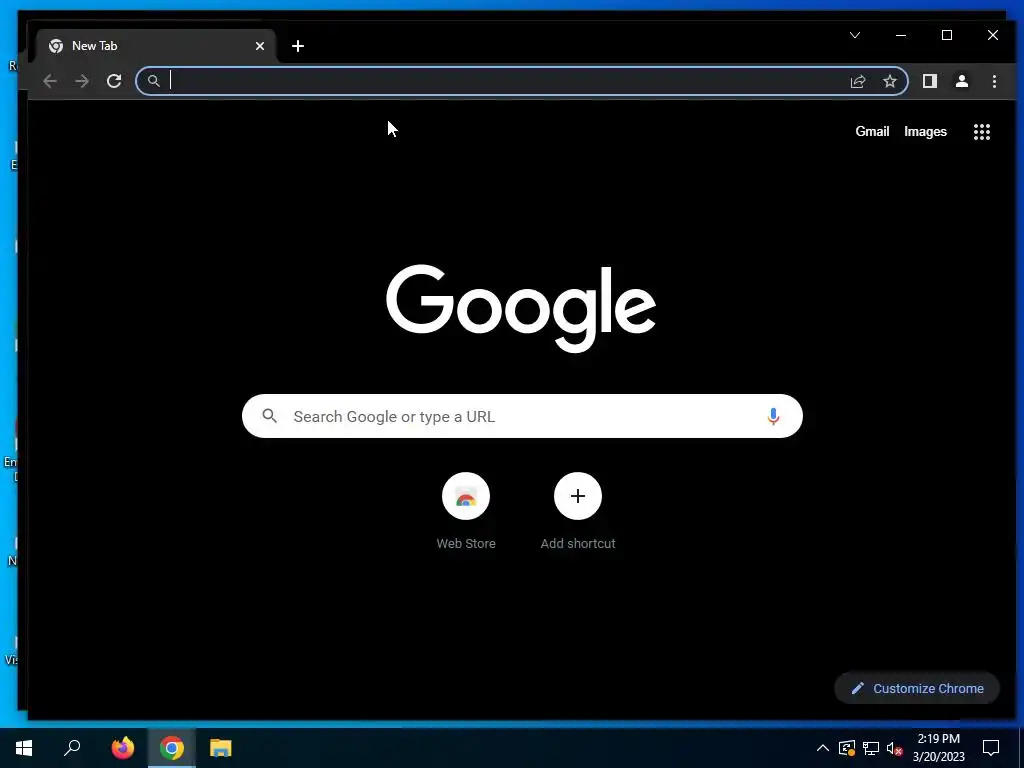Viewport: 1024px width, 768px height.
Task: Open a new tab with the plus button
Action: click(298, 46)
